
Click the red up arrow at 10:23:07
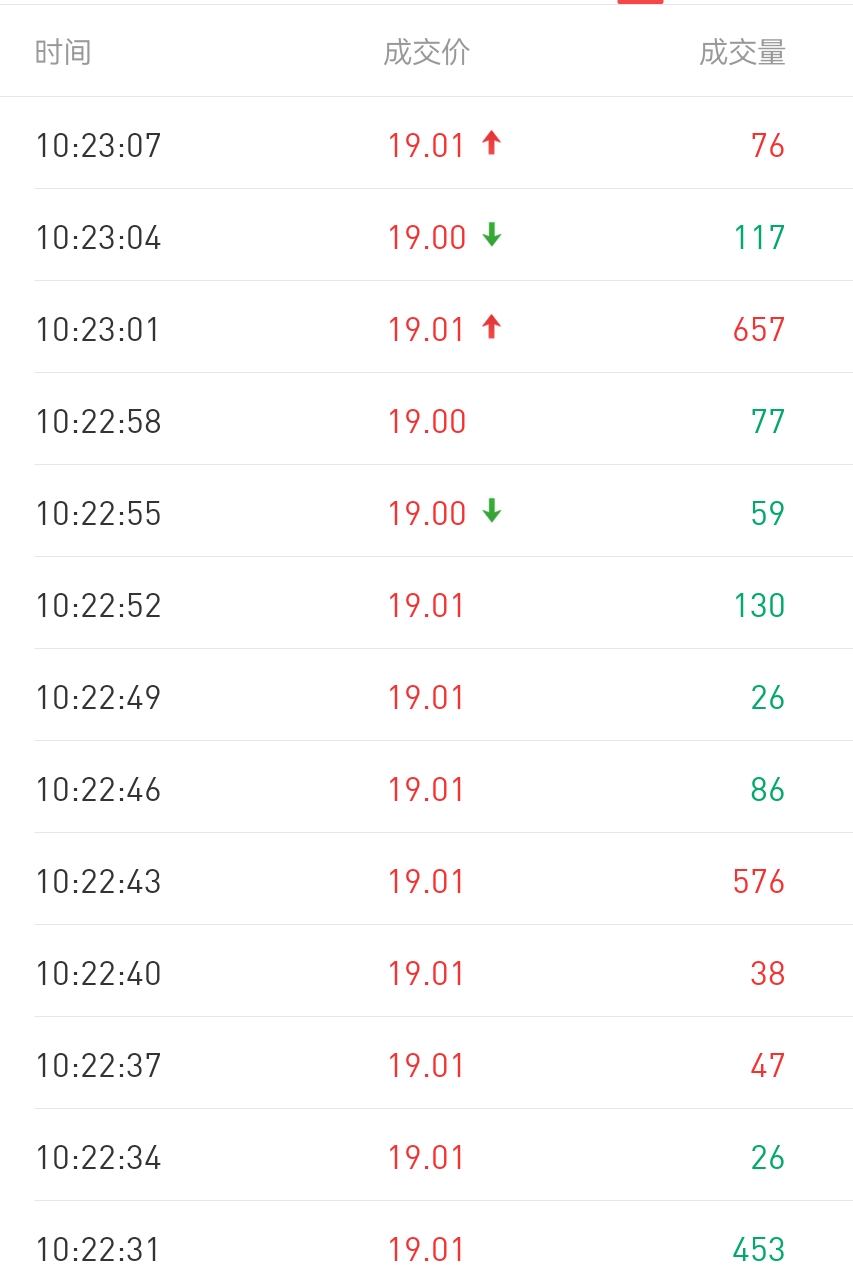click(x=490, y=144)
